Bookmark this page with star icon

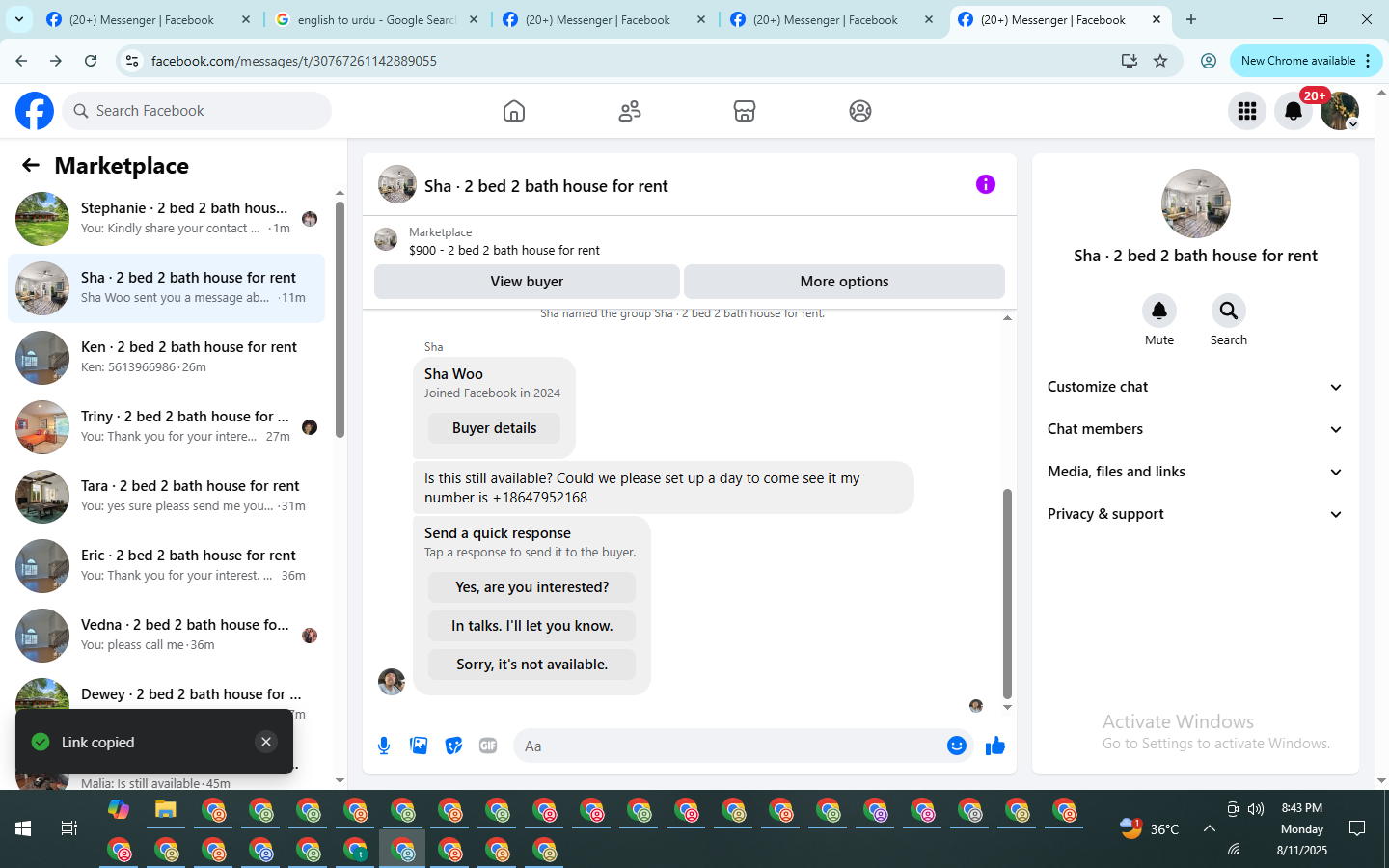click(x=1160, y=61)
